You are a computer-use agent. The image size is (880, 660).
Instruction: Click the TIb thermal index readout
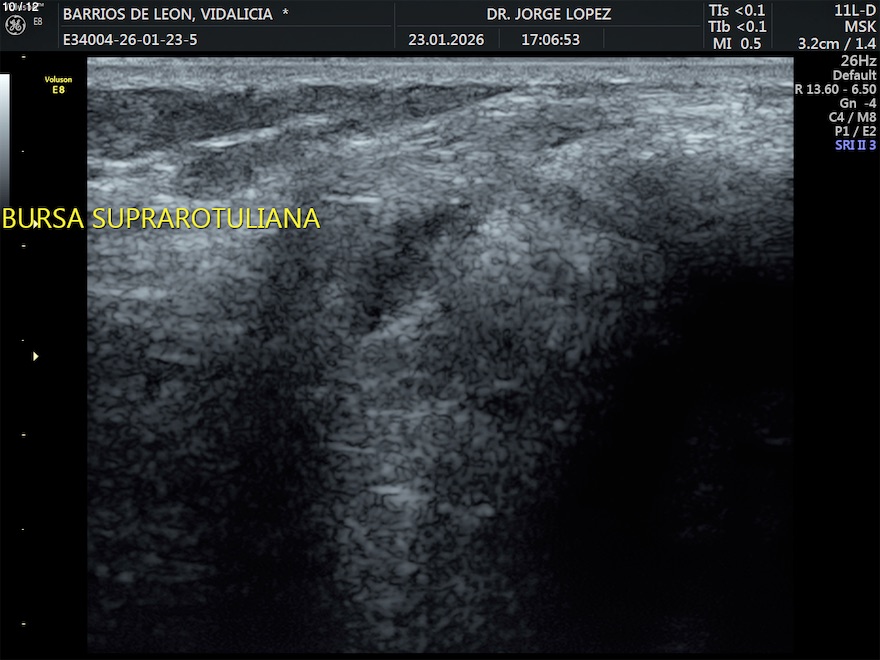[736, 27]
